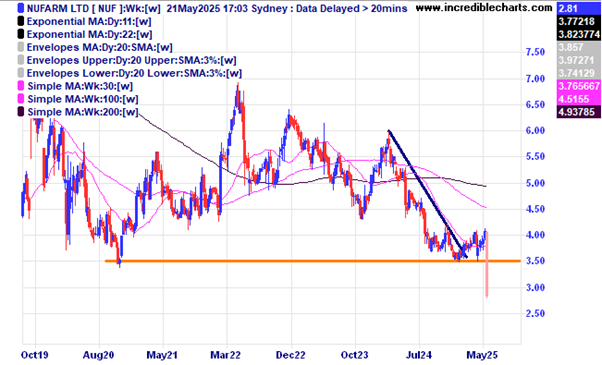Click the Oct23 date axis label
602x365 pixels.
pyautogui.click(x=355, y=355)
